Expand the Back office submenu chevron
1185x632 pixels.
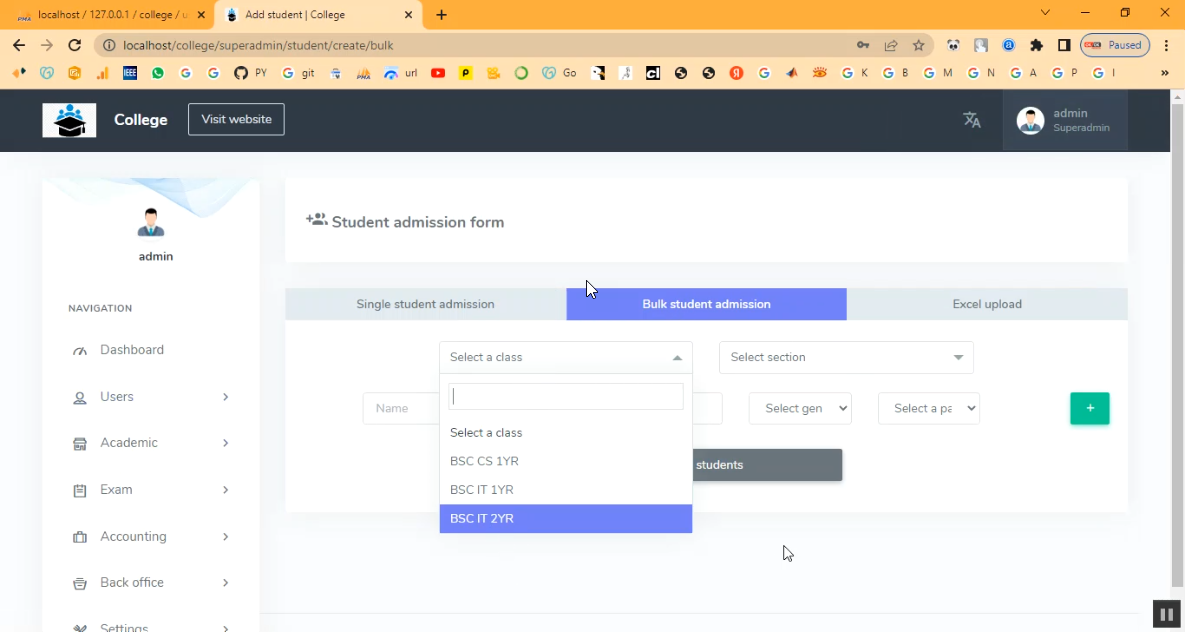click(225, 583)
